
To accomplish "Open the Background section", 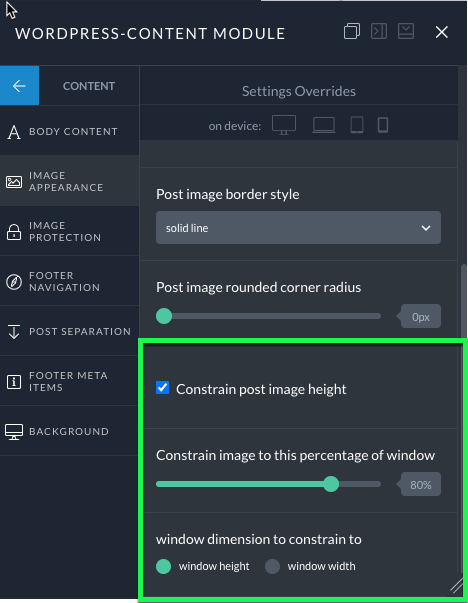I will (69, 431).
